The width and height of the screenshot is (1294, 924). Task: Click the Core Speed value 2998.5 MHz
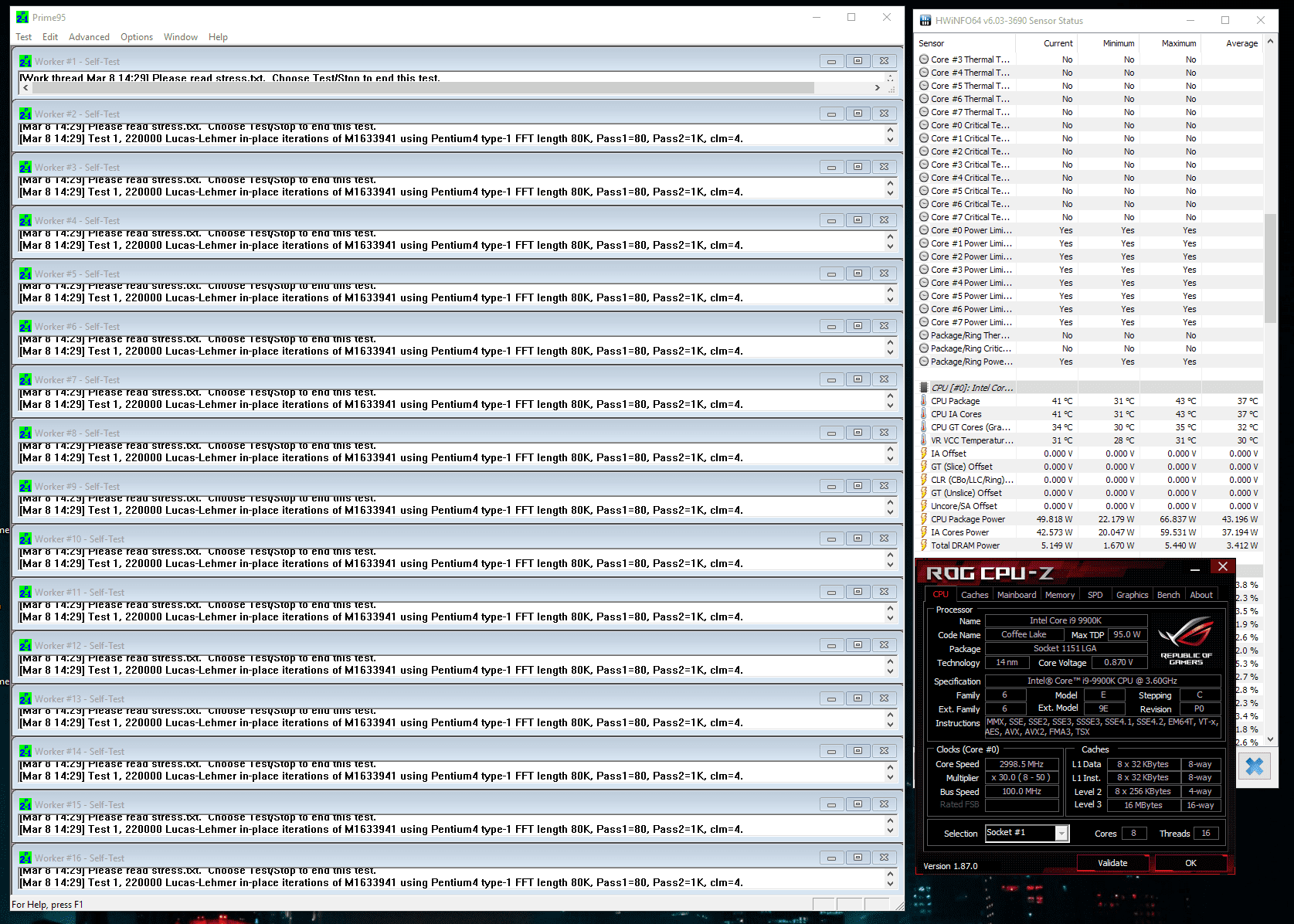pyautogui.click(x=1021, y=764)
